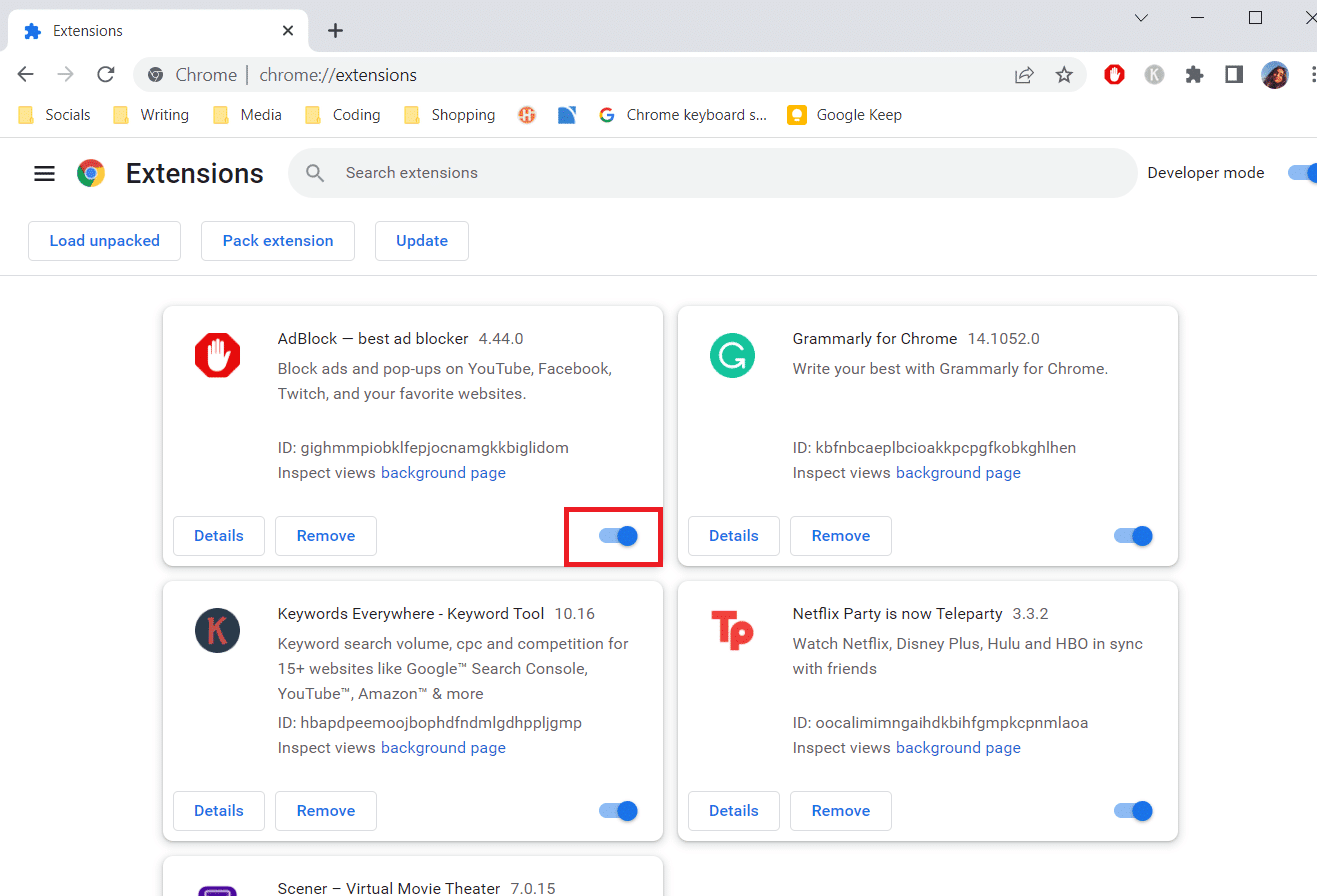Click the search magnifier icon
The width and height of the screenshot is (1317, 896).
[315, 173]
